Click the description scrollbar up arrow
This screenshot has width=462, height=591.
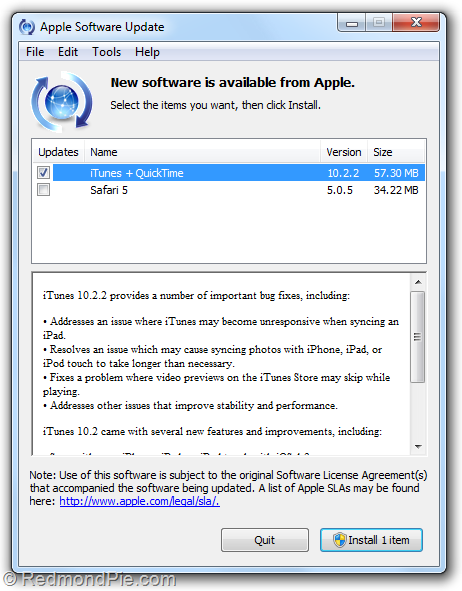click(418, 282)
